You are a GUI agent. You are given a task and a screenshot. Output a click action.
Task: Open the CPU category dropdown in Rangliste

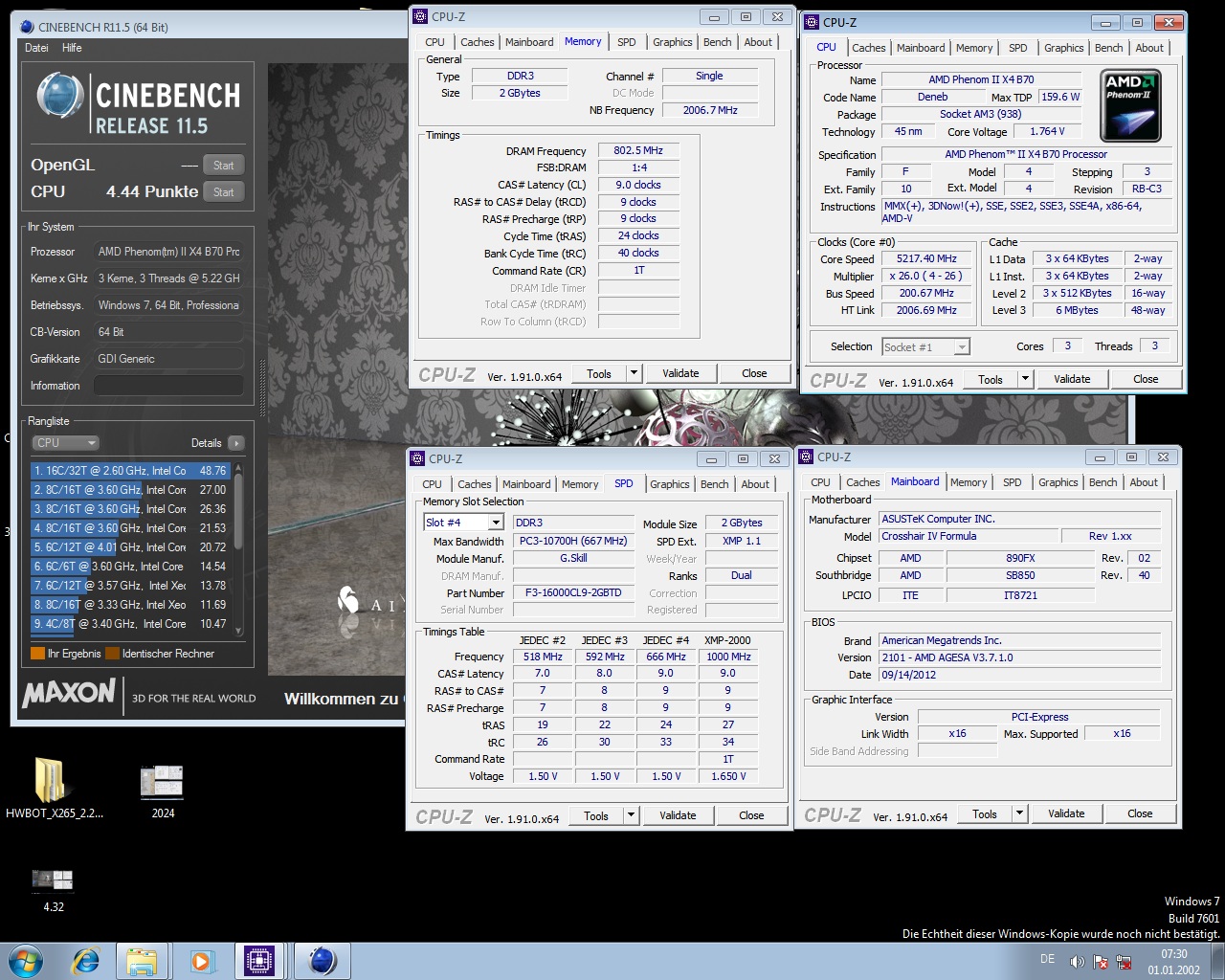click(x=65, y=443)
